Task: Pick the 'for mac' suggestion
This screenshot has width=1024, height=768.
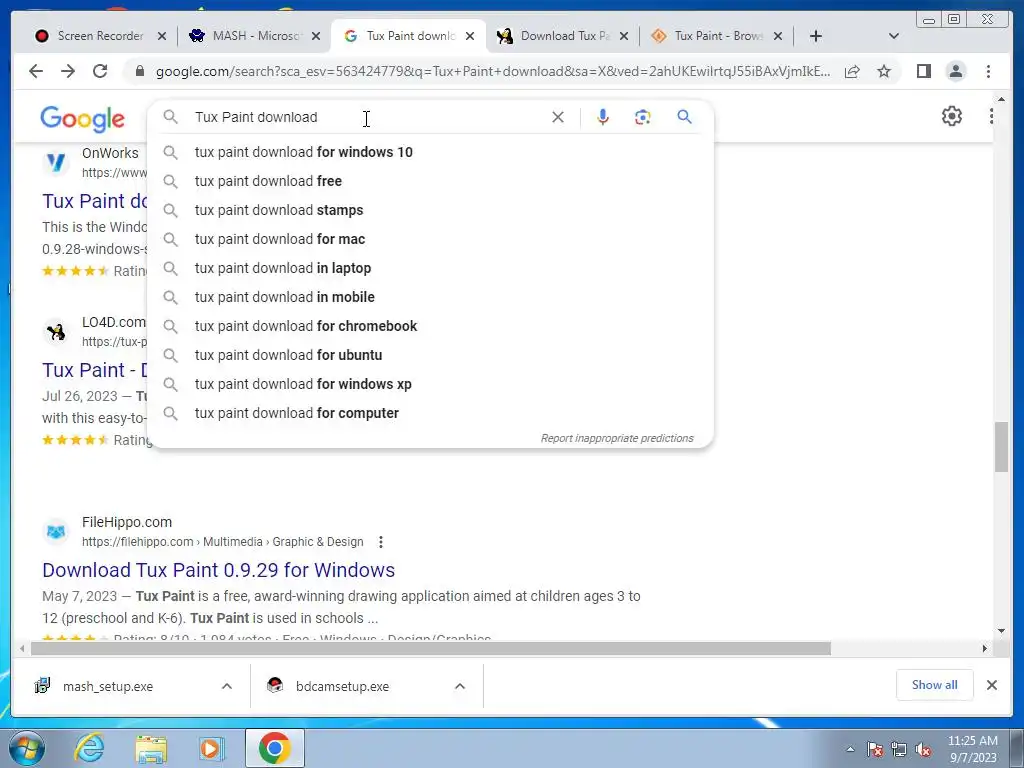Action: click(x=431, y=239)
